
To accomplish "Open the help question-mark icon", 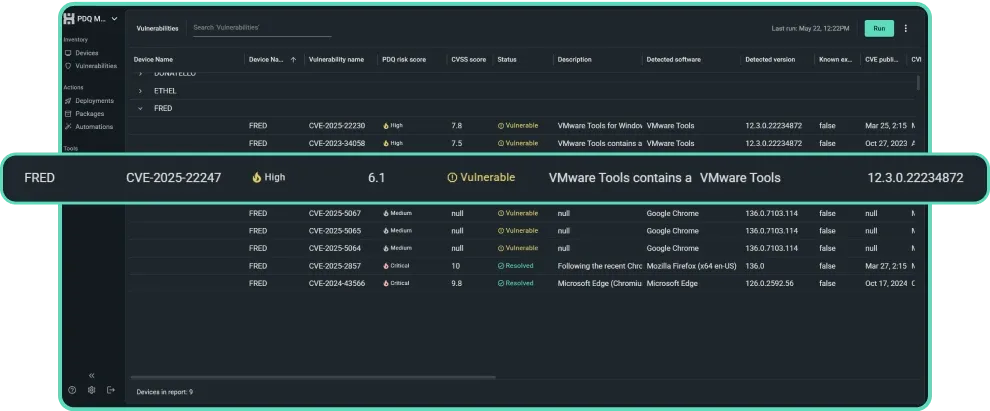I will [72, 390].
